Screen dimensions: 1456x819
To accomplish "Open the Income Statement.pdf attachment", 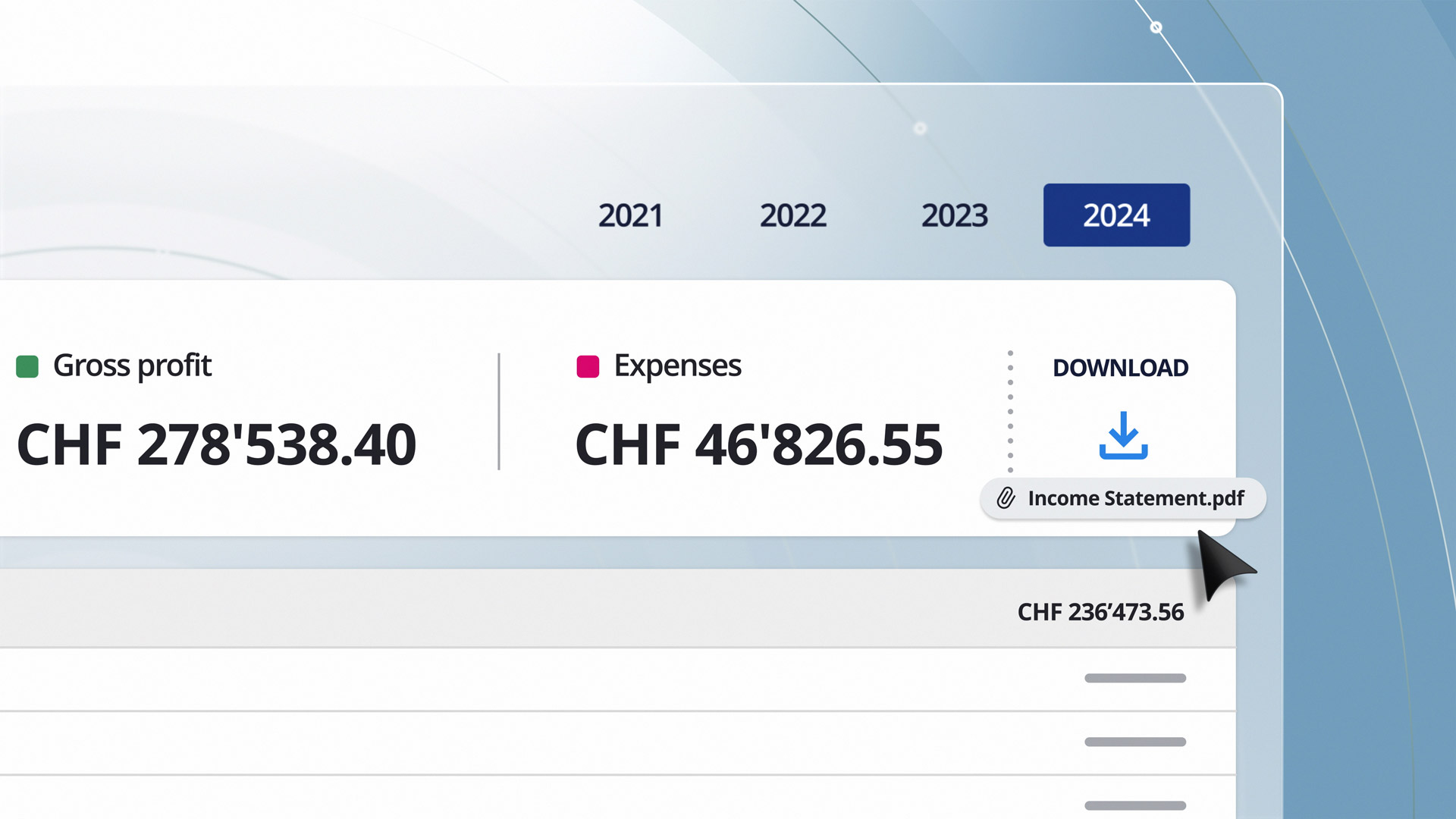I will [1135, 498].
